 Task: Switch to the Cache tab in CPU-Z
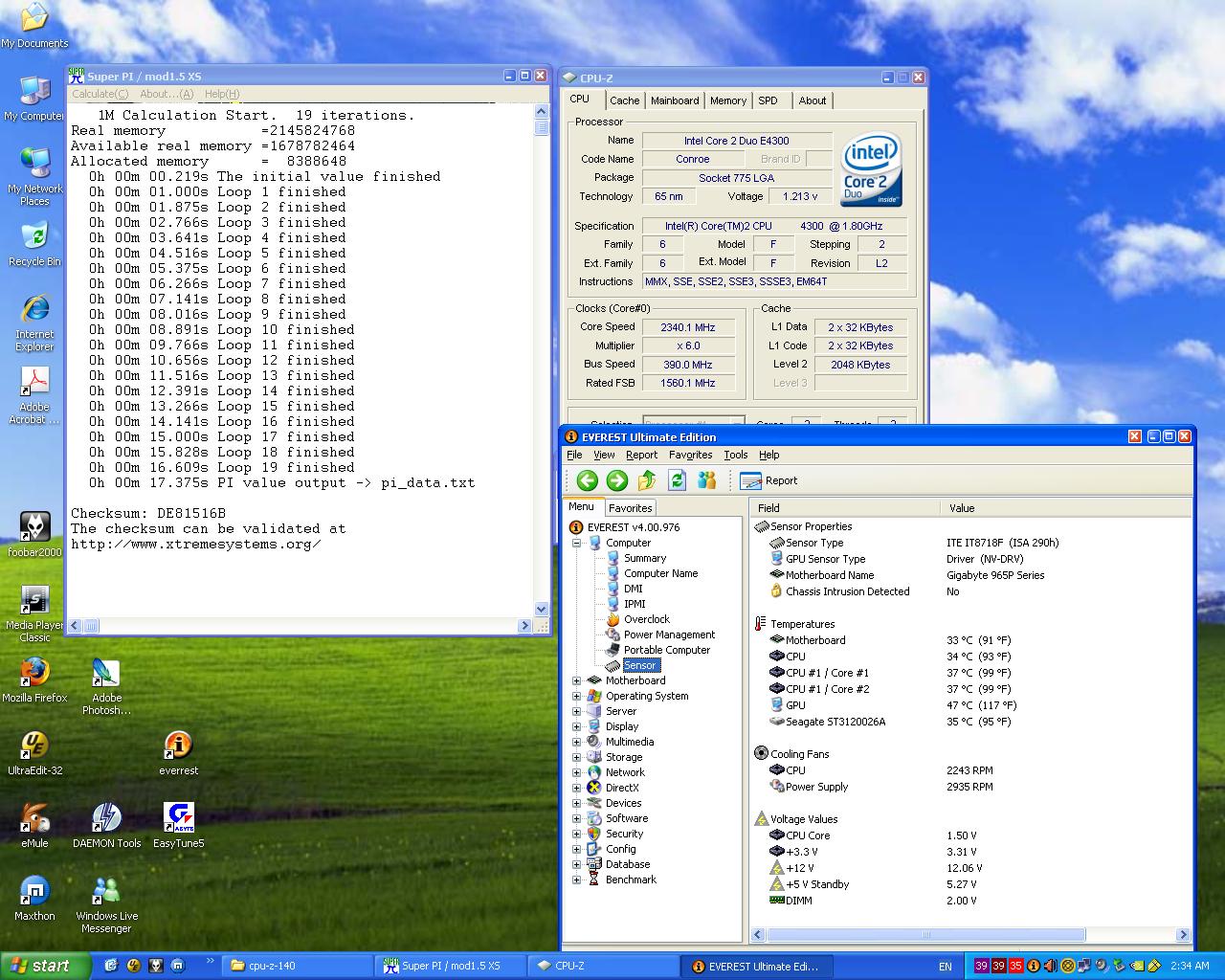click(624, 100)
